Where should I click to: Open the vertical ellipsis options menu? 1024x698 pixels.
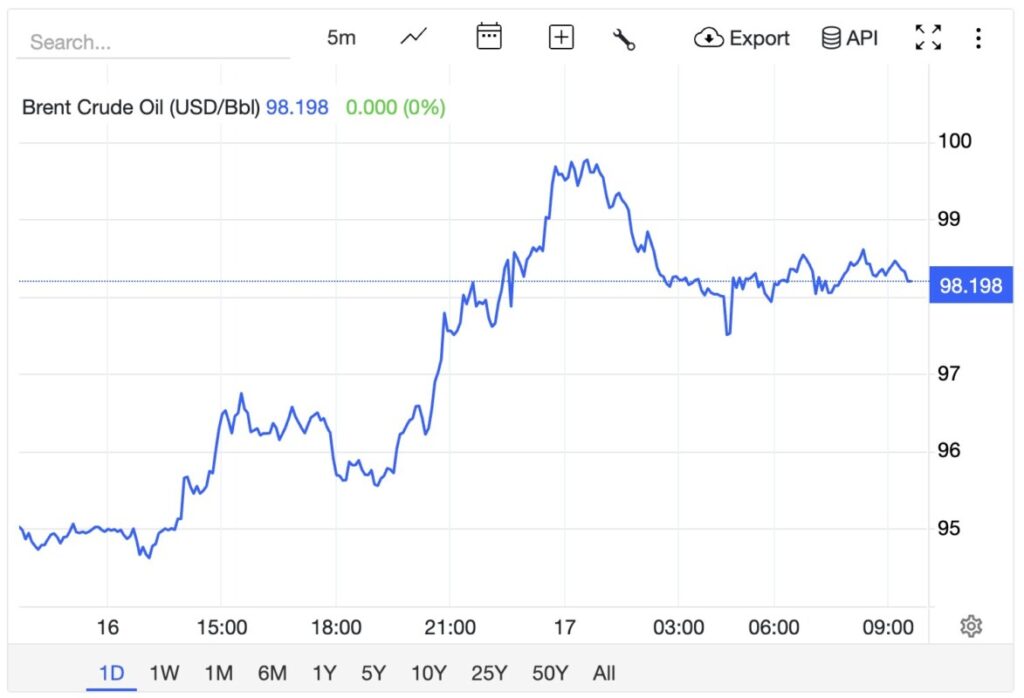977,37
